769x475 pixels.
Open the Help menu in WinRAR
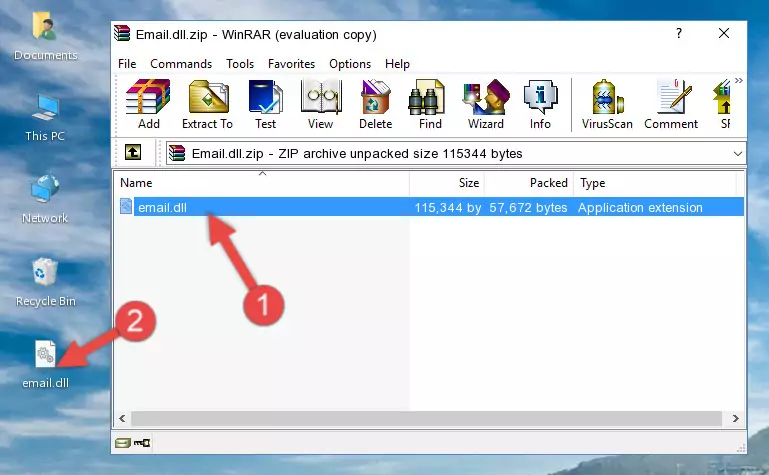pyautogui.click(x=397, y=64)
